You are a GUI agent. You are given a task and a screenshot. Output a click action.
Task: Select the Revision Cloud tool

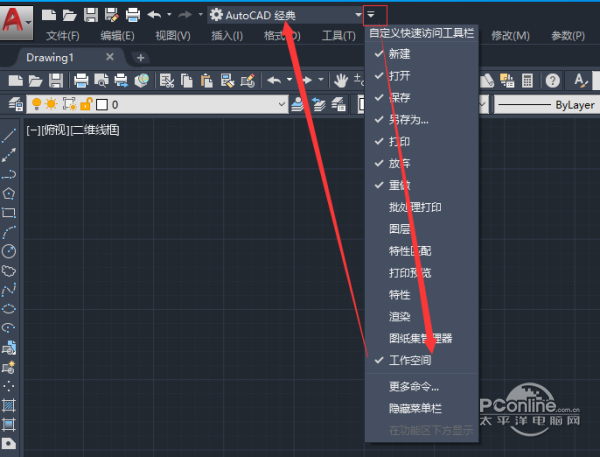pyautogui.click(x=9, y=271)
